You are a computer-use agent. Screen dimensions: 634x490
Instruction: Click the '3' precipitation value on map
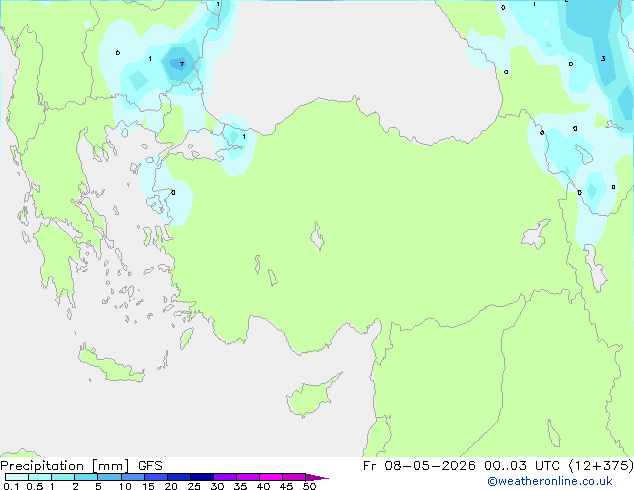(603, 59)
